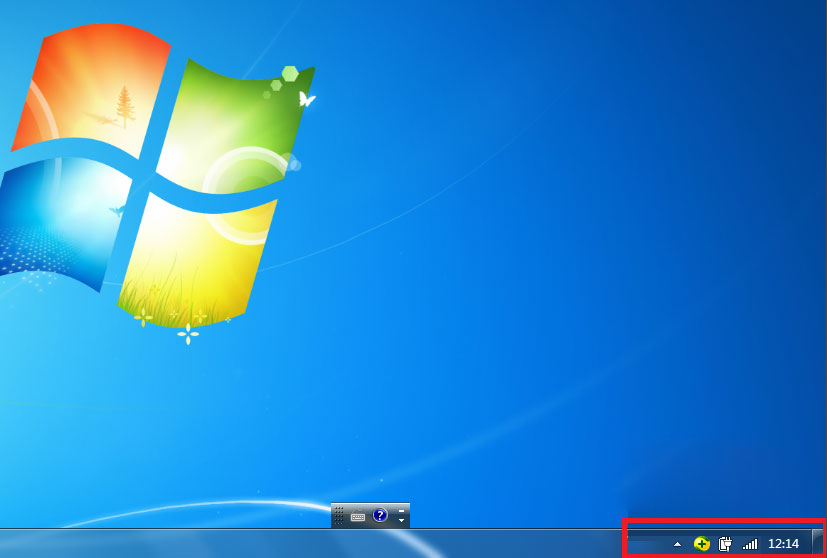Open the power plug battery tray icon

726,544
